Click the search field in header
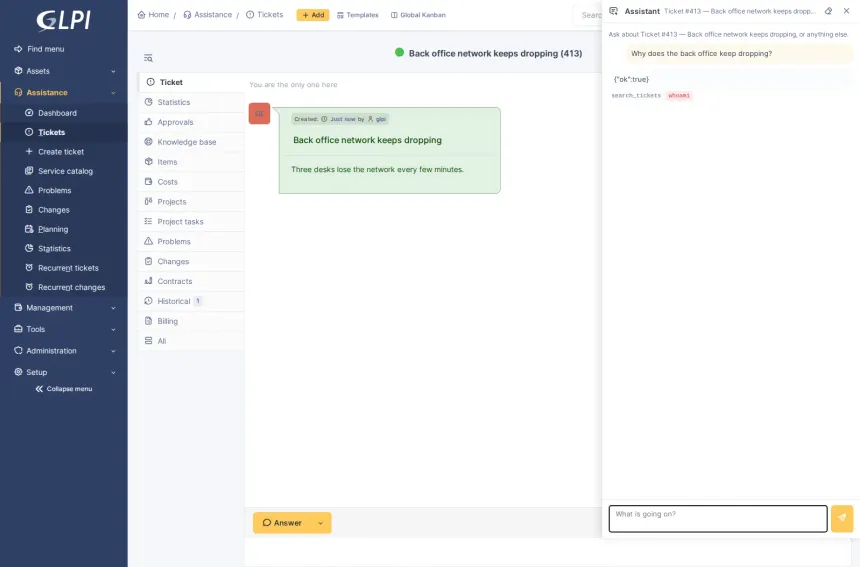 coord(587,15)
